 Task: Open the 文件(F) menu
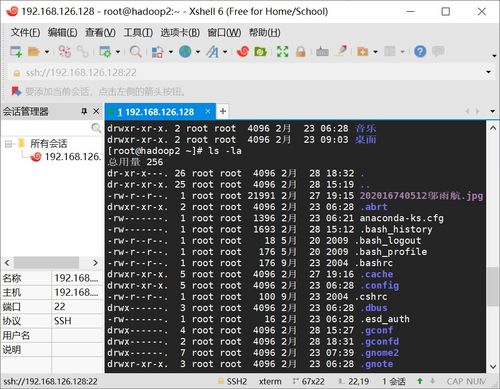[25, 33]
